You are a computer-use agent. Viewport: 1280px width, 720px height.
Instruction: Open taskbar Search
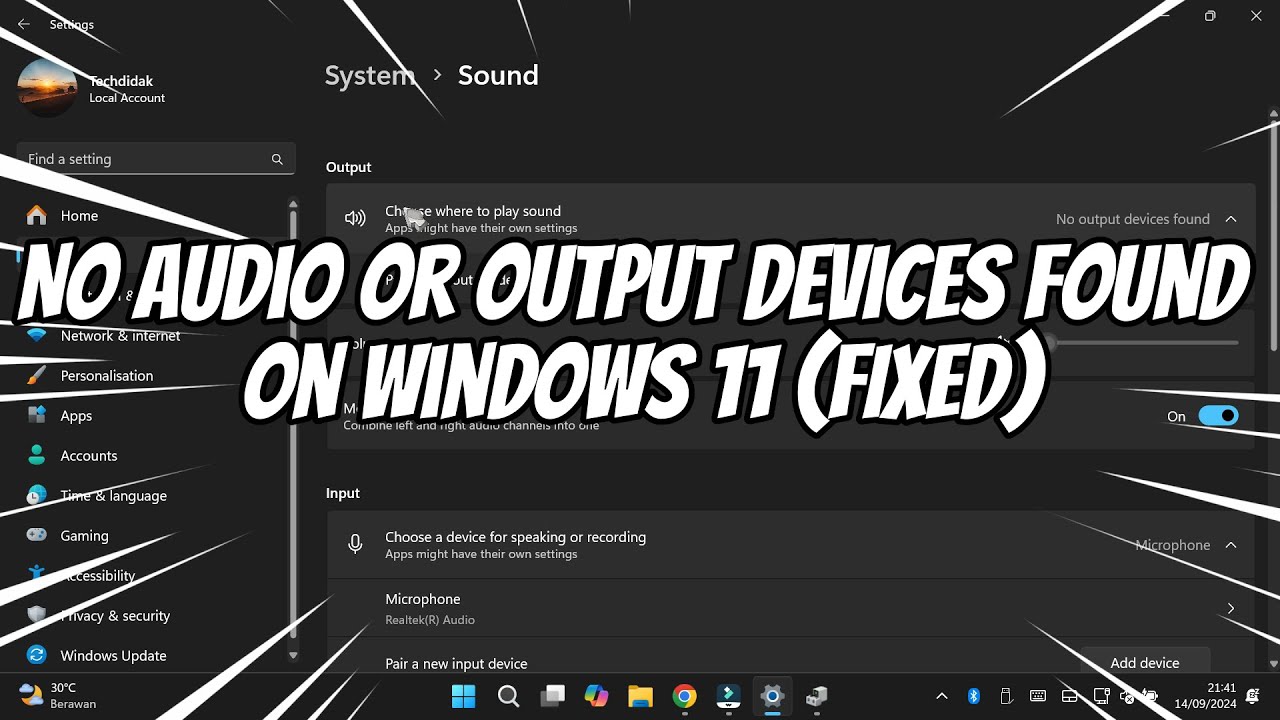click(x=508, y=696)
